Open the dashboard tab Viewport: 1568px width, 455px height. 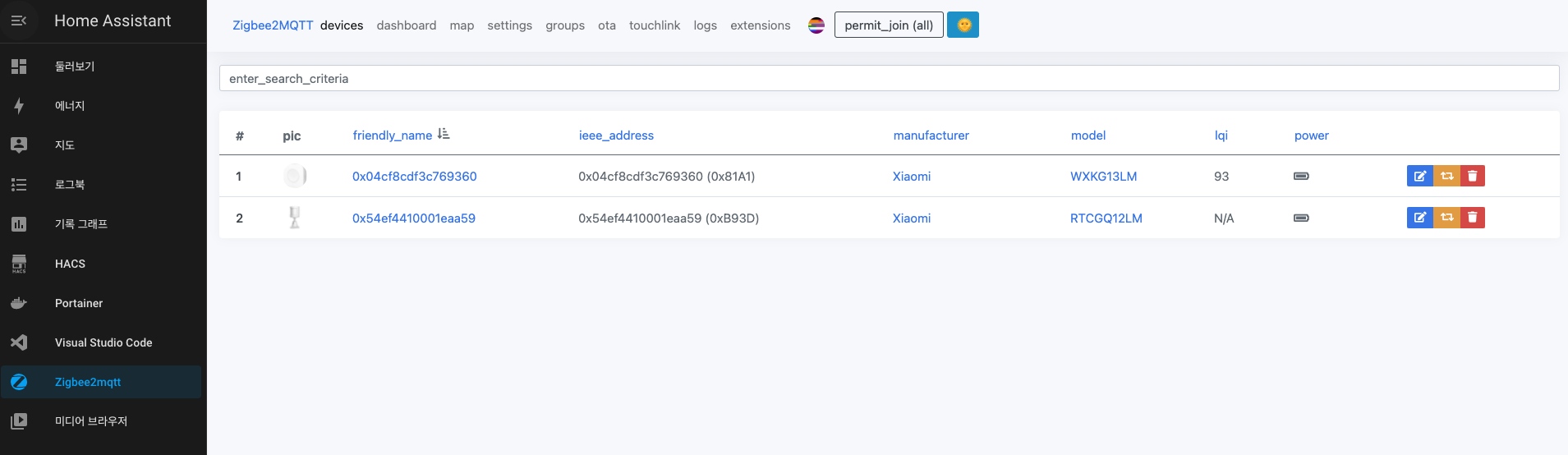click(x=407, y=25)
